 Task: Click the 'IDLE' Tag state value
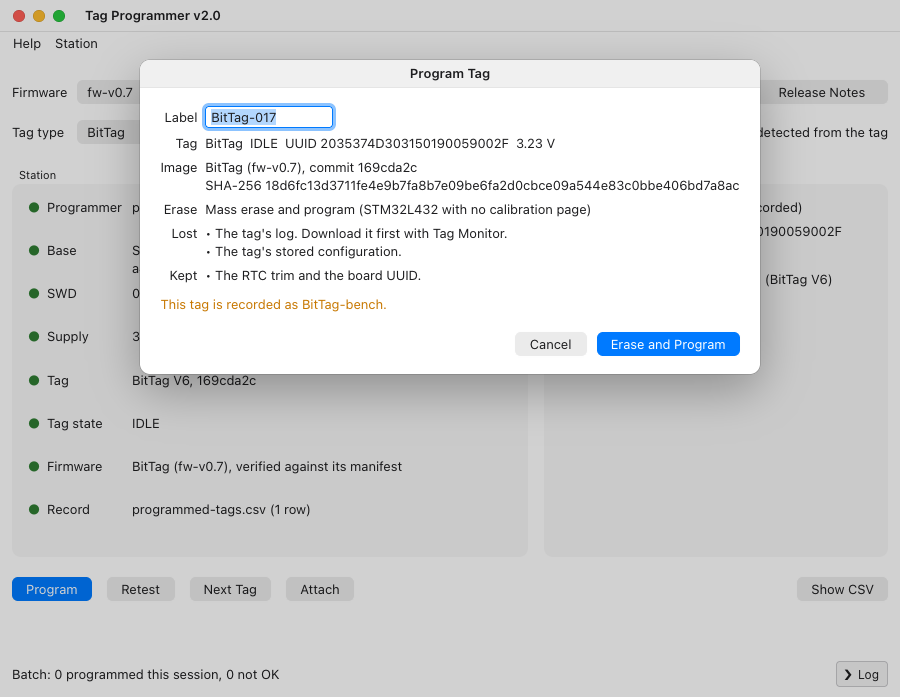146,423
